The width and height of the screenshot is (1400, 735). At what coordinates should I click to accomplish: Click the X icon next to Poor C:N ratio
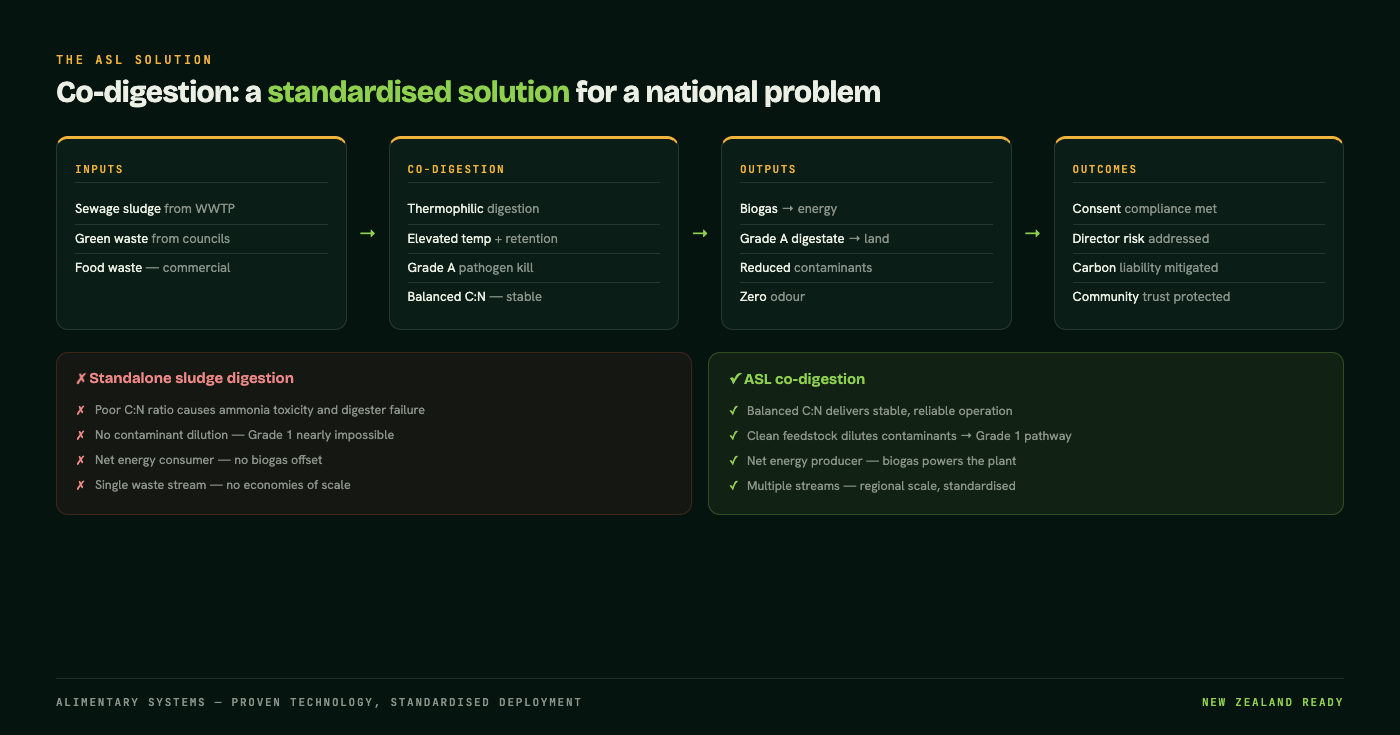click(80, 411)
